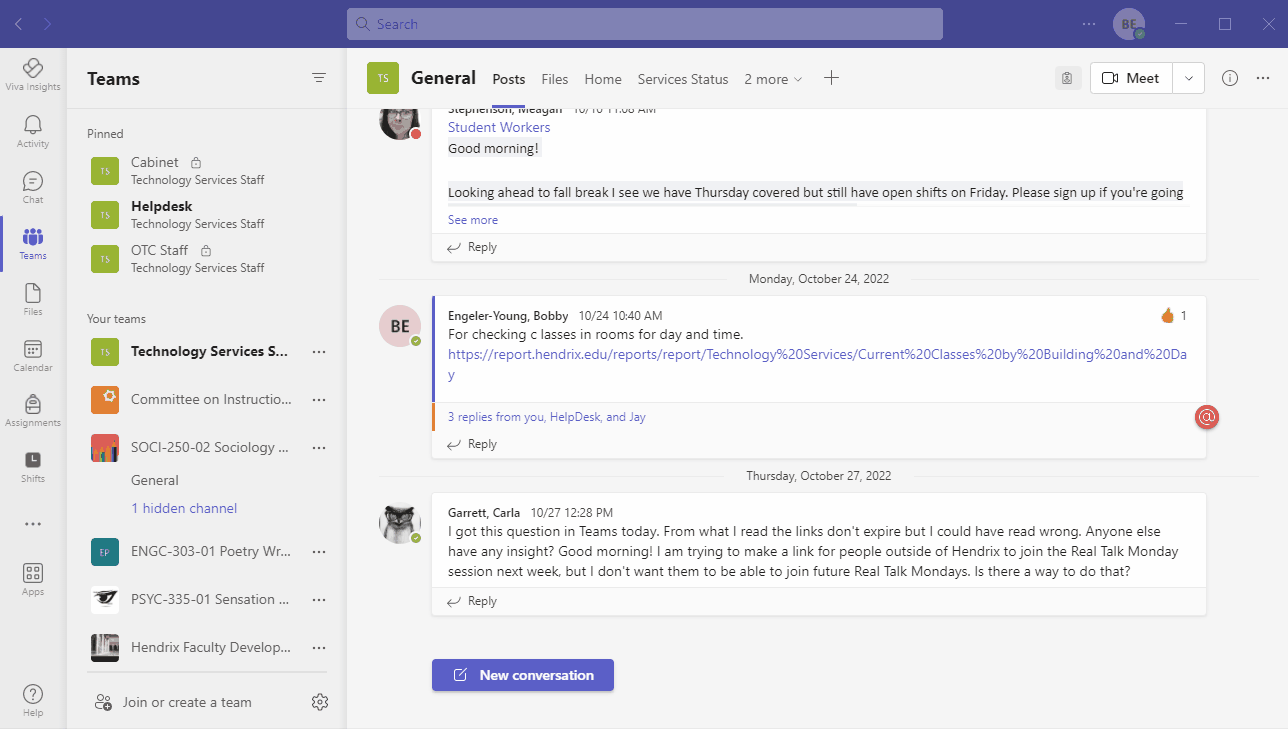Show more apps ellipsis in the rail
This screenshot has width=1288, height=729.
(x=33, y=524)
